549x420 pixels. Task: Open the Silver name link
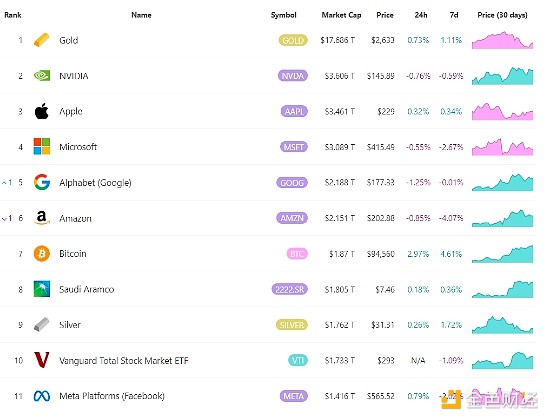(70, 325)
